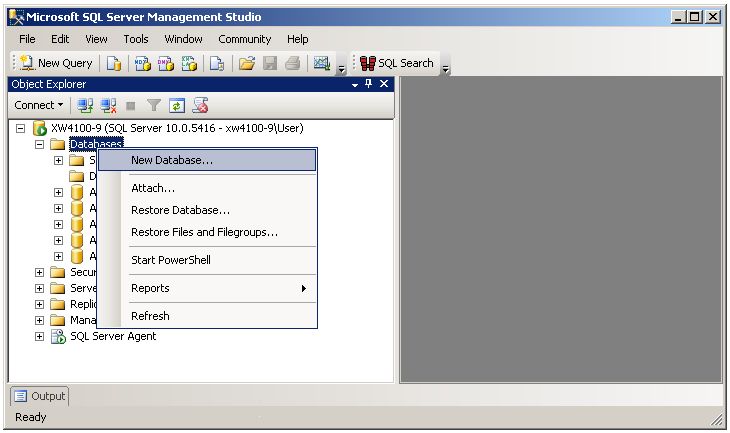Choose Attach from the context menu
730x433 pixels.
click(207, 188)
